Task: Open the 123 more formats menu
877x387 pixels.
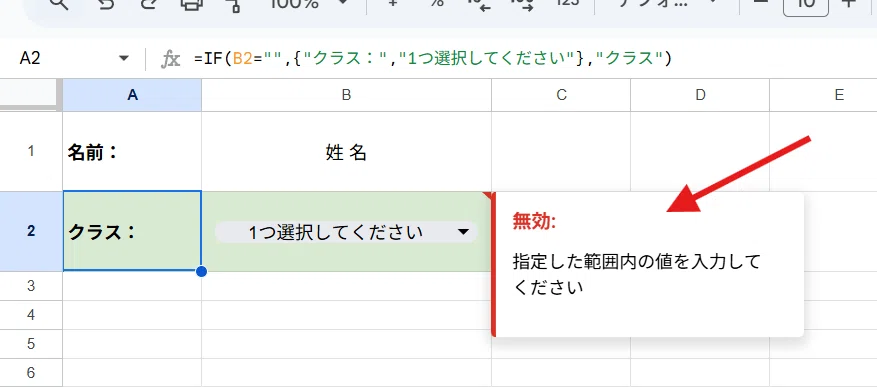Action: click(567, 3)
